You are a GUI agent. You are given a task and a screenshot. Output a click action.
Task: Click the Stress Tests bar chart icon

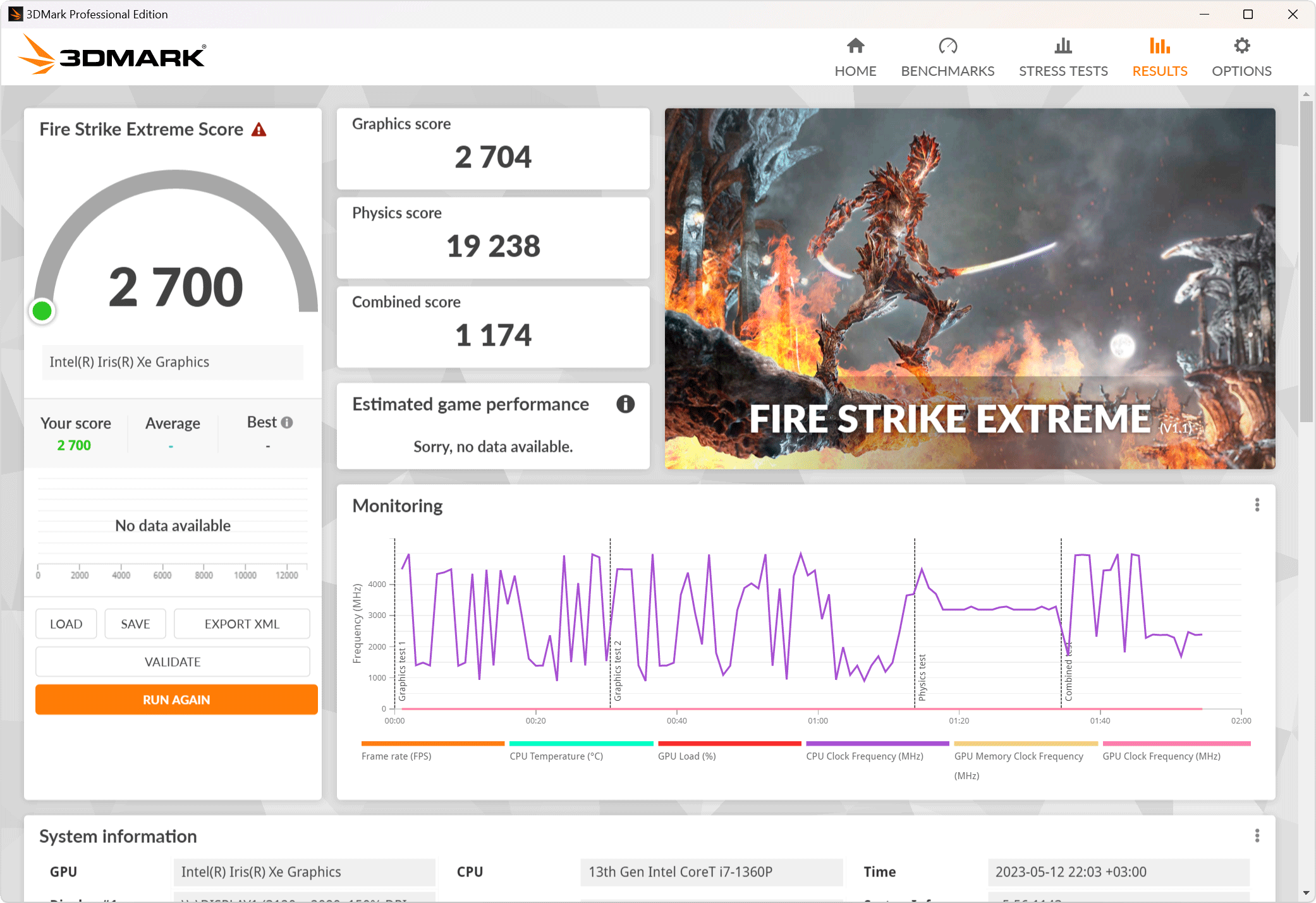click(1063, 46)
